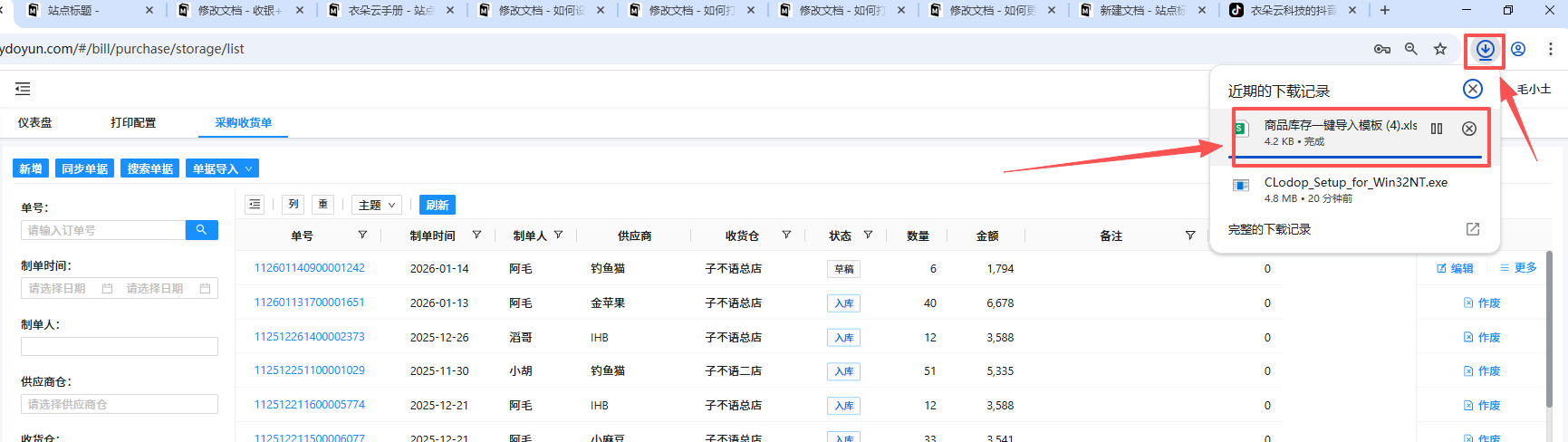Click the table indent layout icon
The width and height of the screenshot is (1568, 442).
coord(255,205)
